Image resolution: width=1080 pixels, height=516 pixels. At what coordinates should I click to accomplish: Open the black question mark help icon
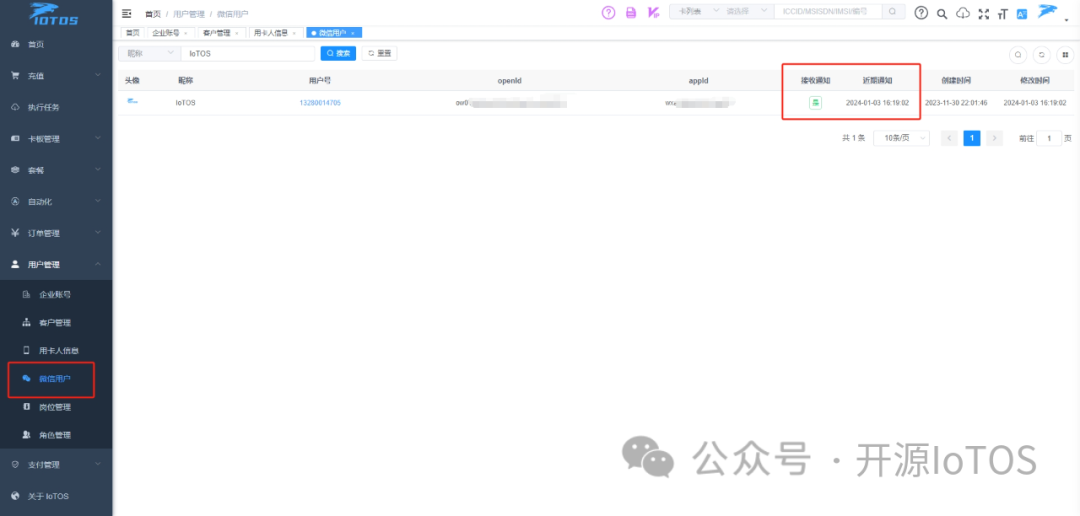click(921, 13)
